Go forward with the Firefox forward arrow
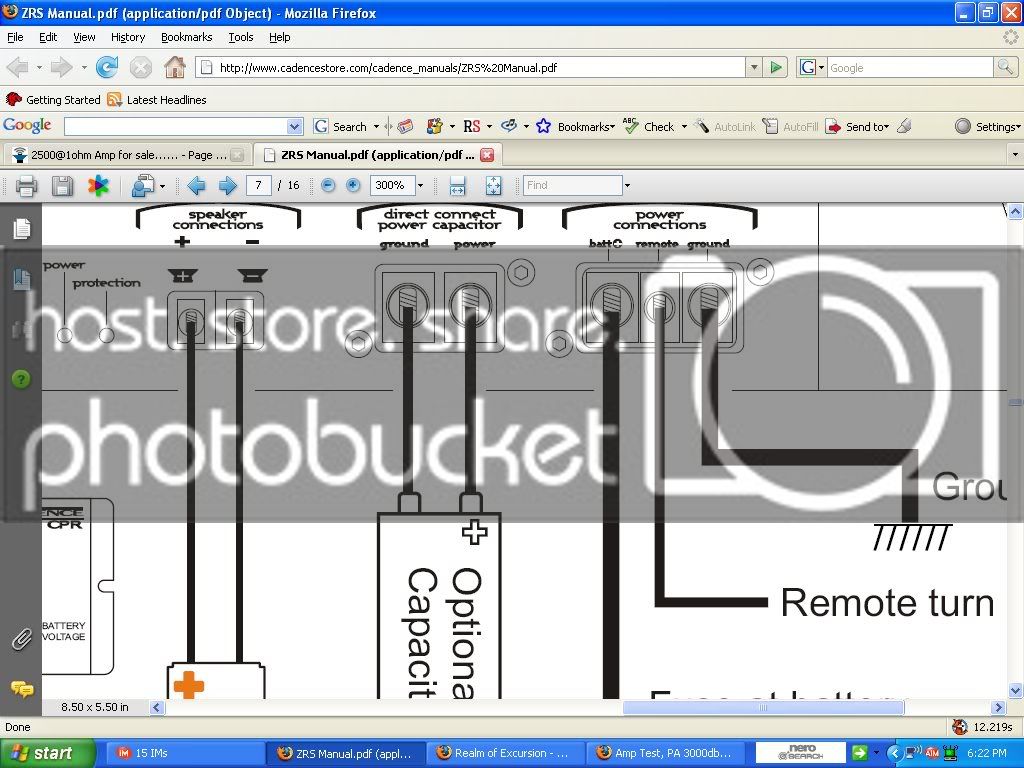This screenshot has height=768, width=1024. [x=61, y=67]
